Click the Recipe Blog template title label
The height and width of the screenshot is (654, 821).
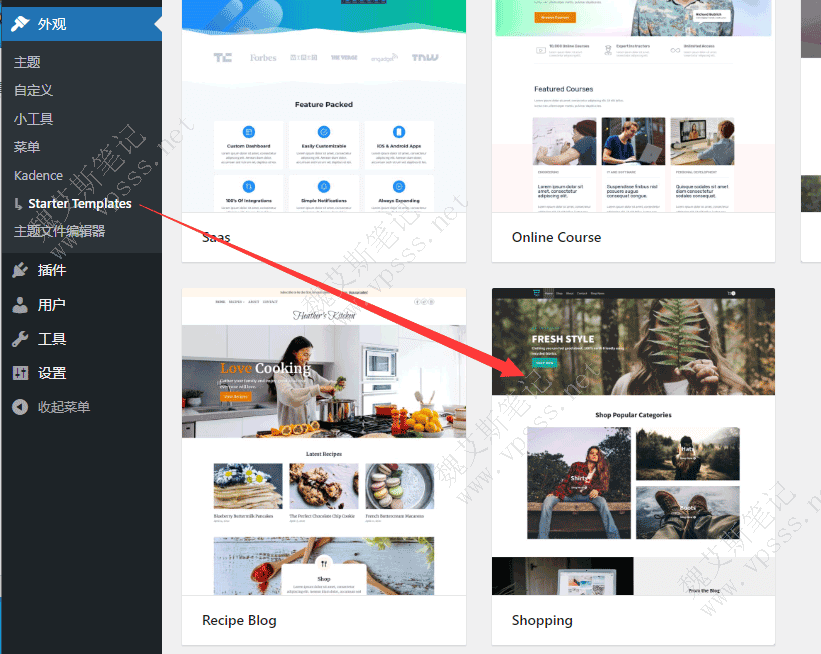[239, 620]
